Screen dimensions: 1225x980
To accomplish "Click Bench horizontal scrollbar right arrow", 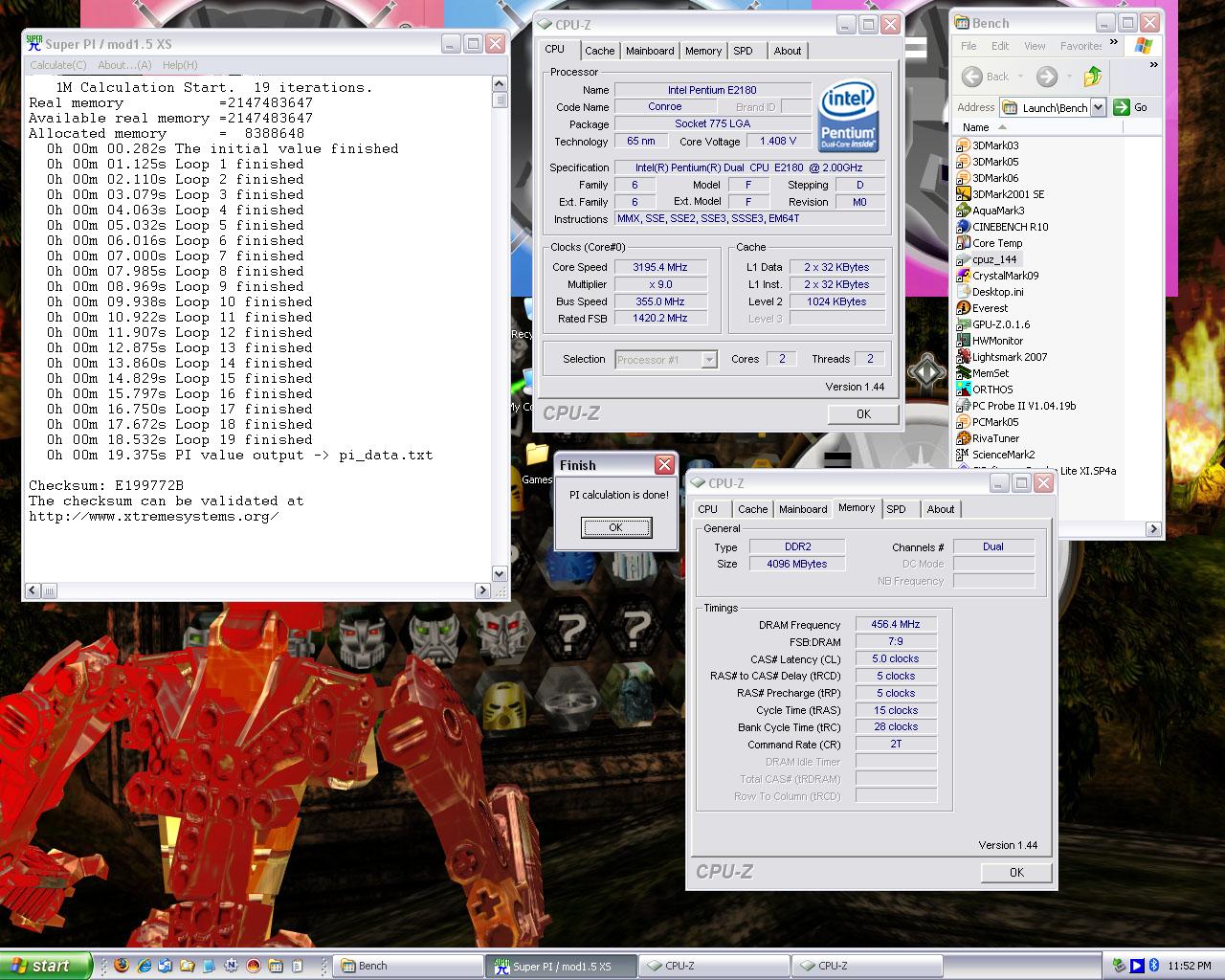I will tap(1152, 528).
